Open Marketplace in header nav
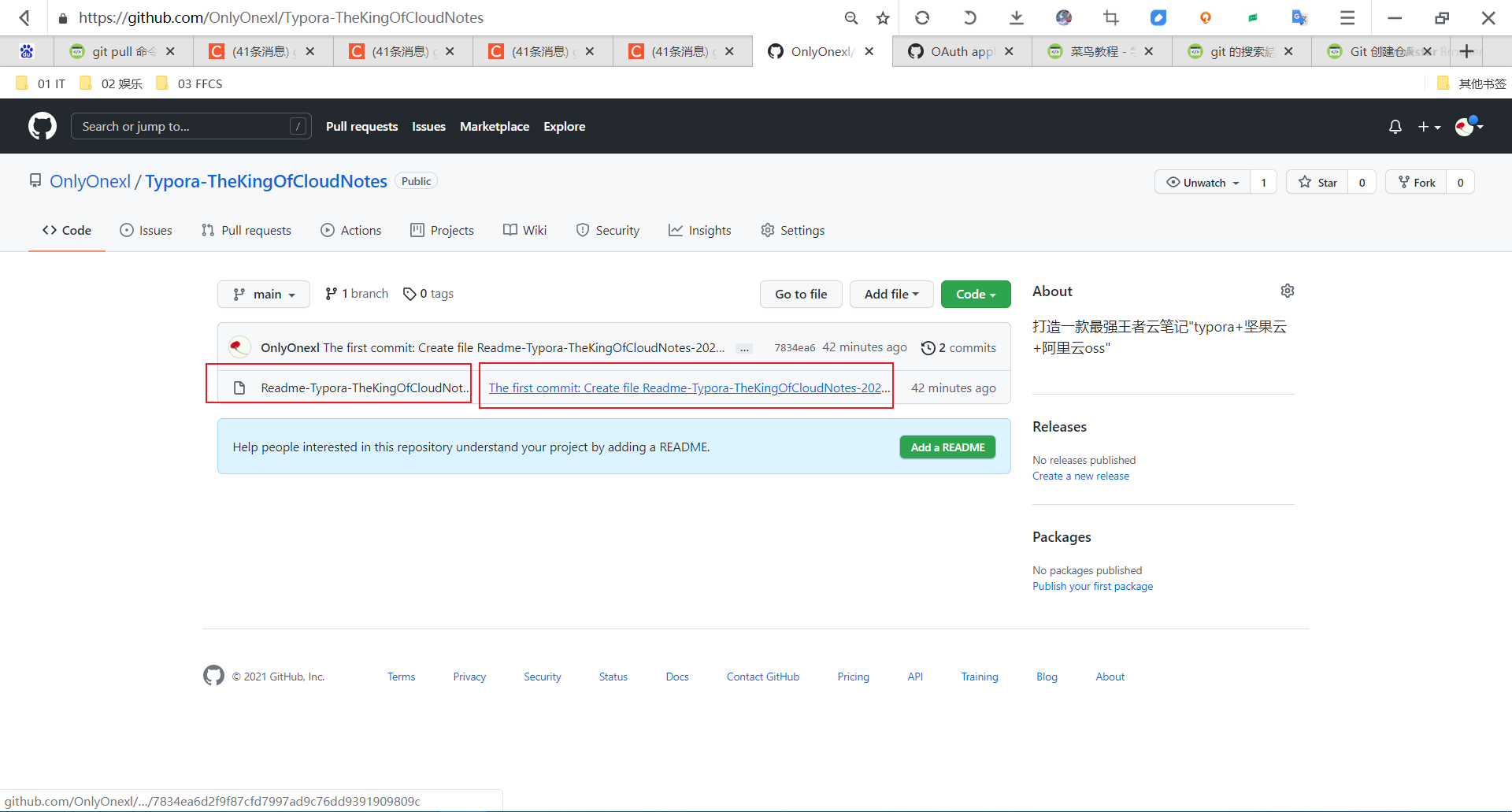The image size is (1512, 812). [x=495, y=126]
